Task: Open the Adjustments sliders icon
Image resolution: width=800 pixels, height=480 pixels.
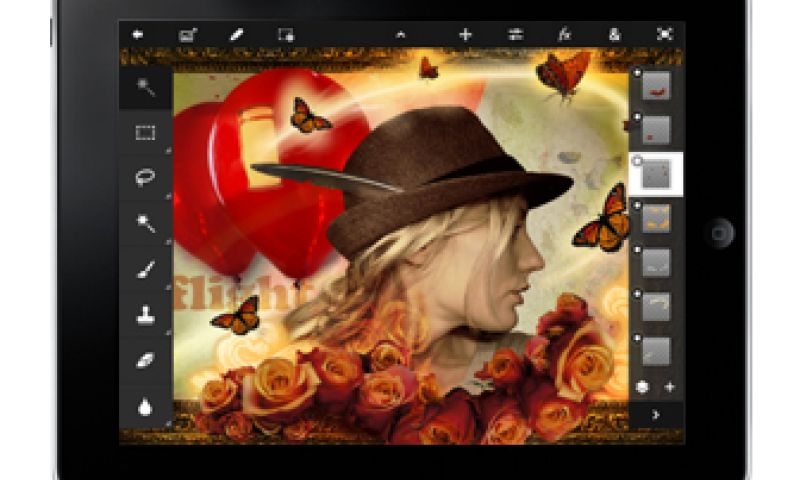Action: (x=515, y=35)
